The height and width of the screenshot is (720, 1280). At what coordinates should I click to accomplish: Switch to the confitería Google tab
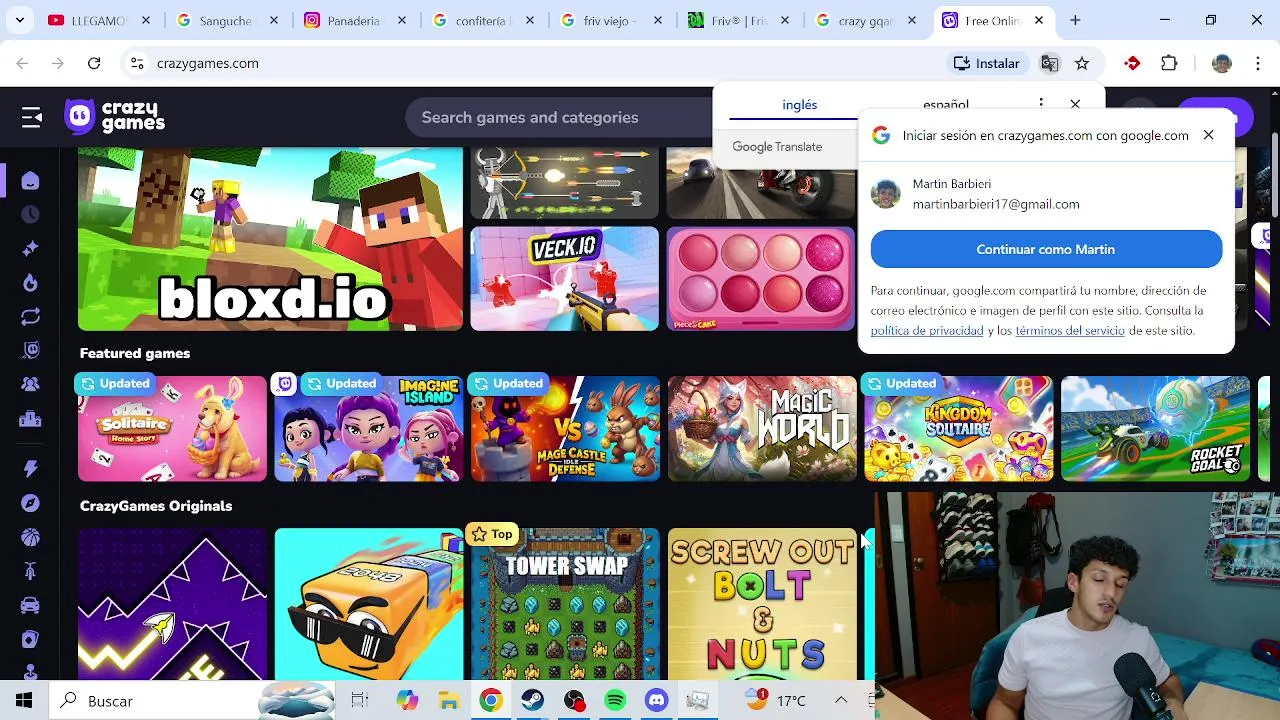click(484, 20)
